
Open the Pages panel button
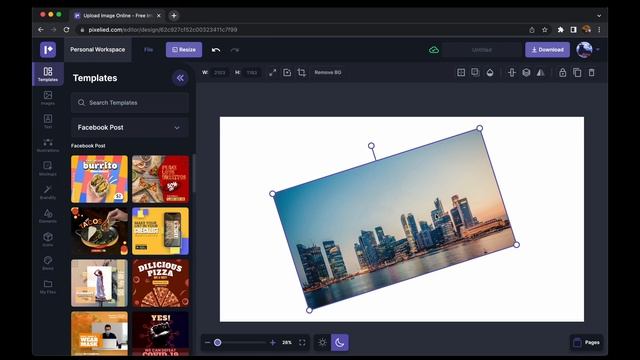click(587, 342)
